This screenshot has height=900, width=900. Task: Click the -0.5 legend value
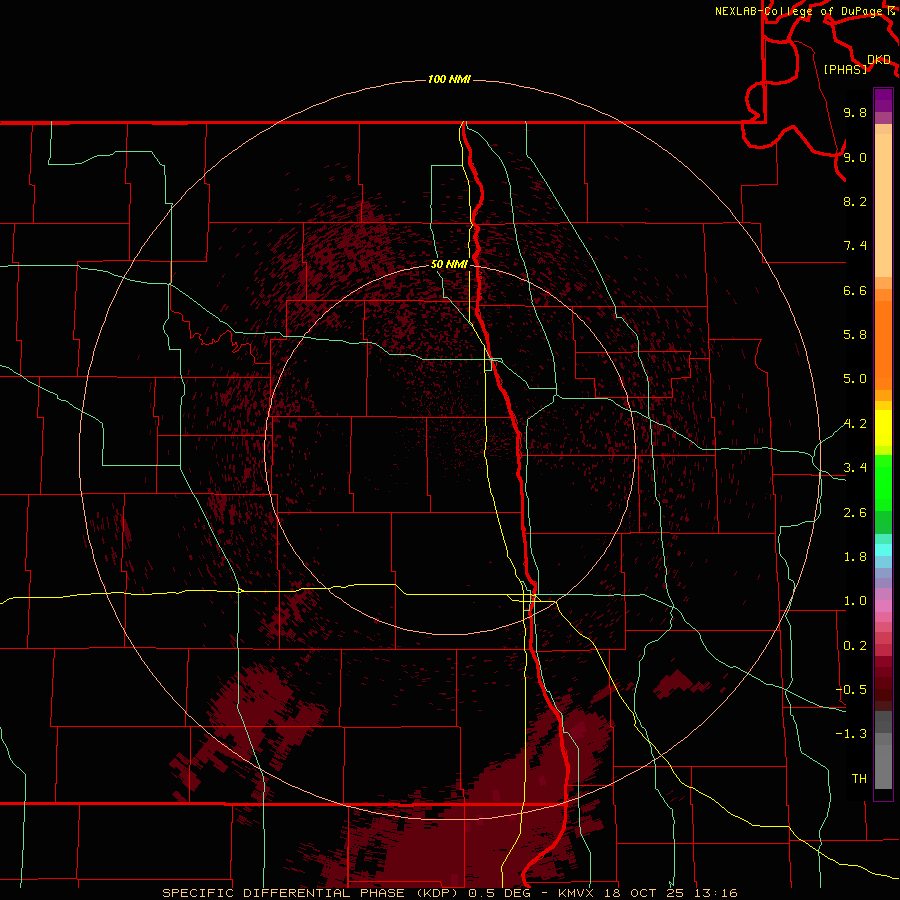pos(851,690)
